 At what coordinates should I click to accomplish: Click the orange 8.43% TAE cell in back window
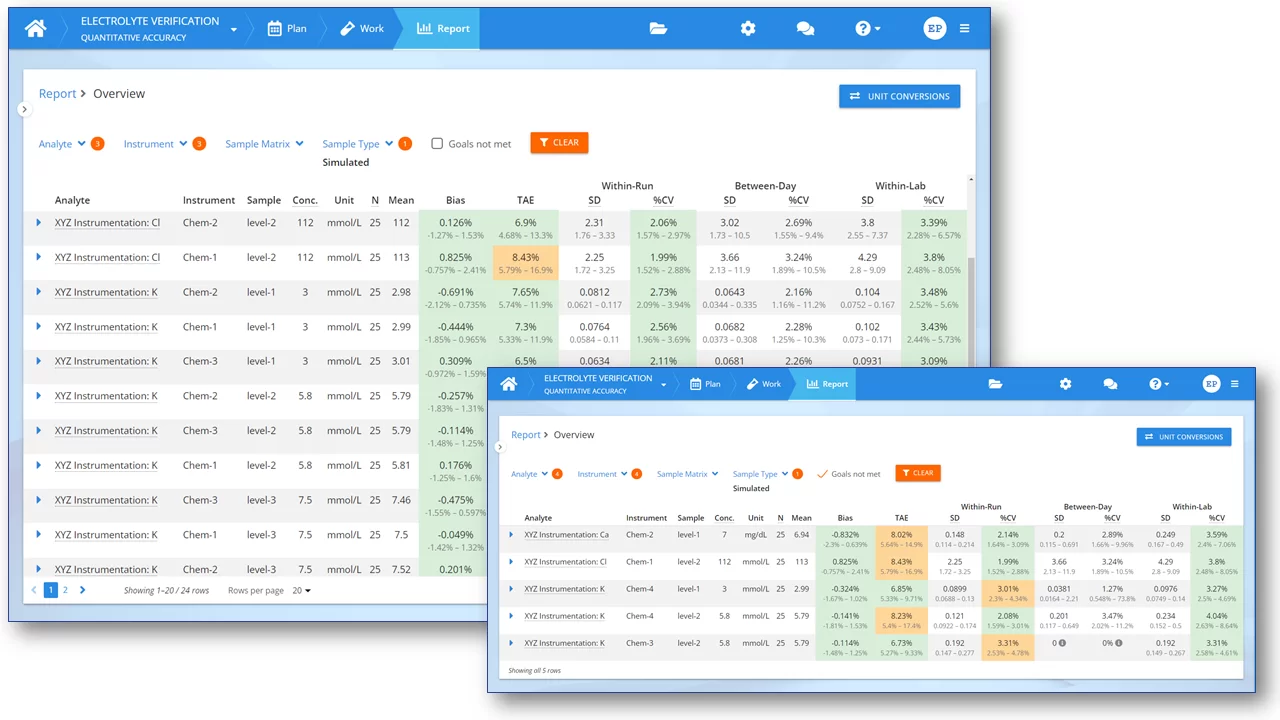click(525, 263)
